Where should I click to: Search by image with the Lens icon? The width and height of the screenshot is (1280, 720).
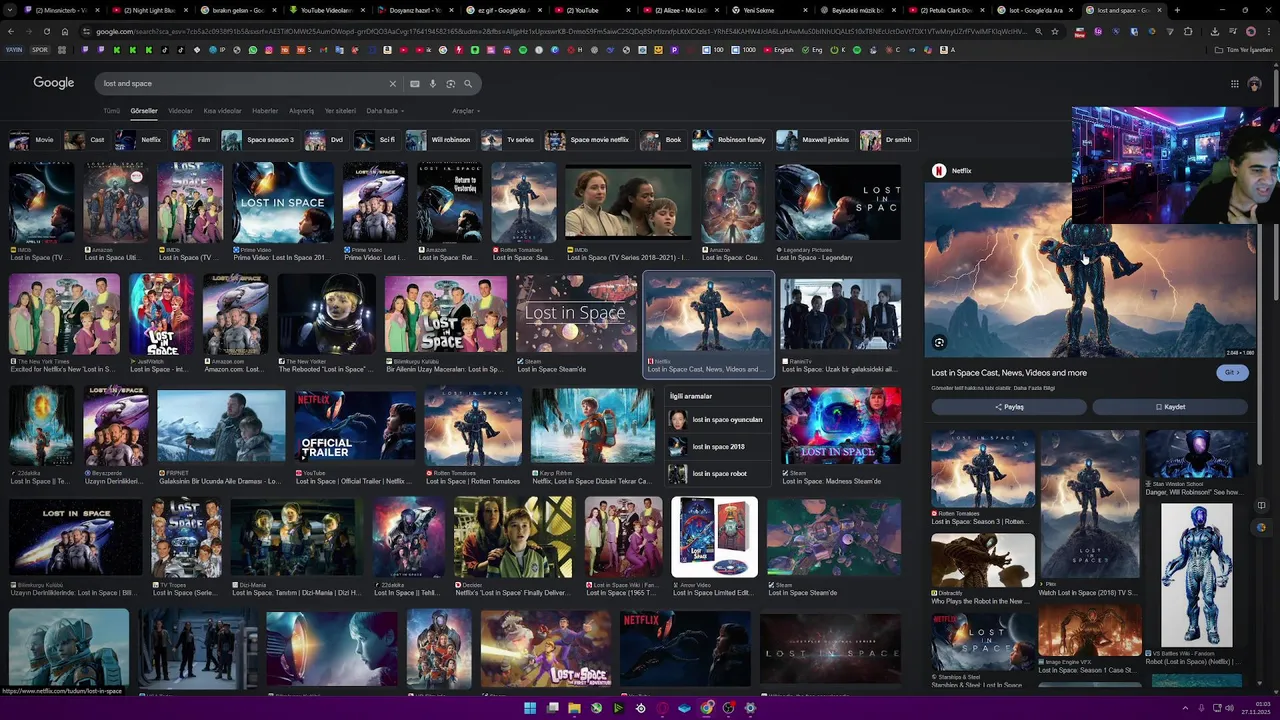(451, 84)
